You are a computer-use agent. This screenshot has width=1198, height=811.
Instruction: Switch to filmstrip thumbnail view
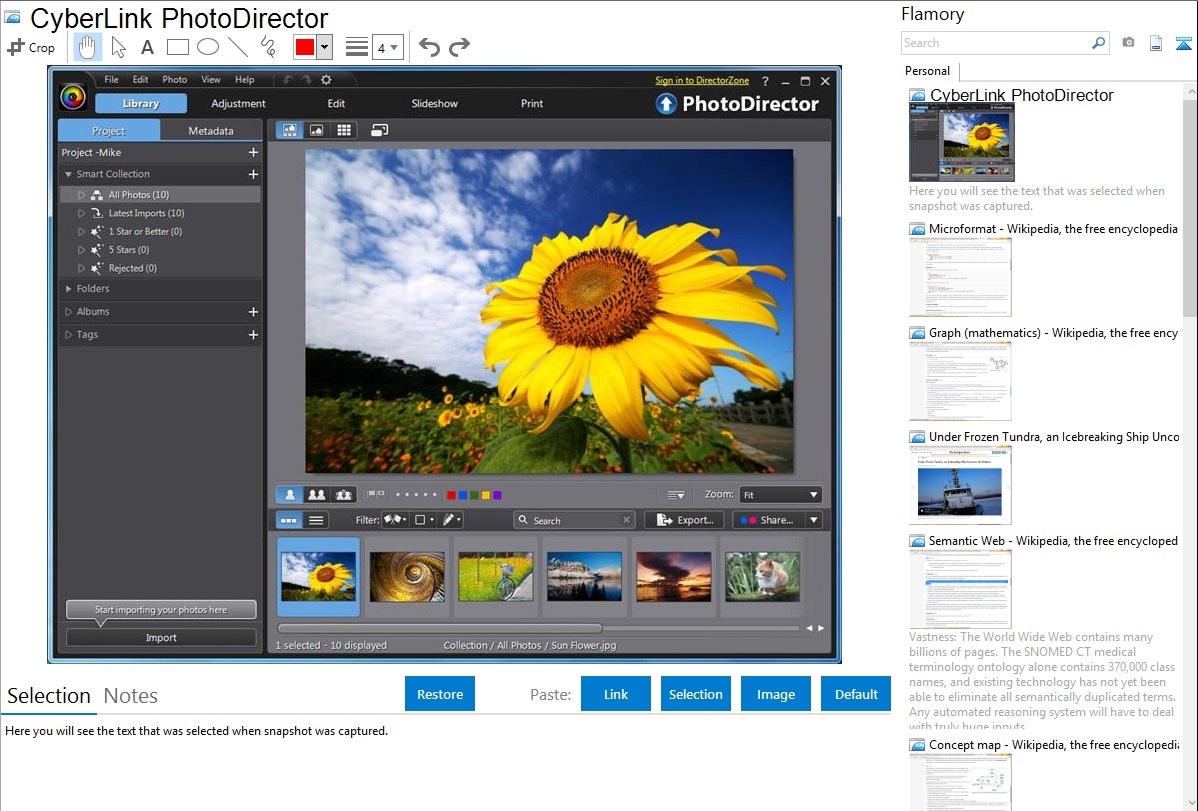(289, 521)
